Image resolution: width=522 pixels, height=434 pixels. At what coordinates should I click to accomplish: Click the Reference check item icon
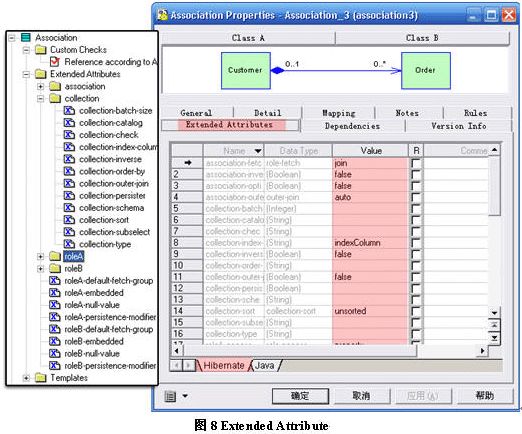55,62
